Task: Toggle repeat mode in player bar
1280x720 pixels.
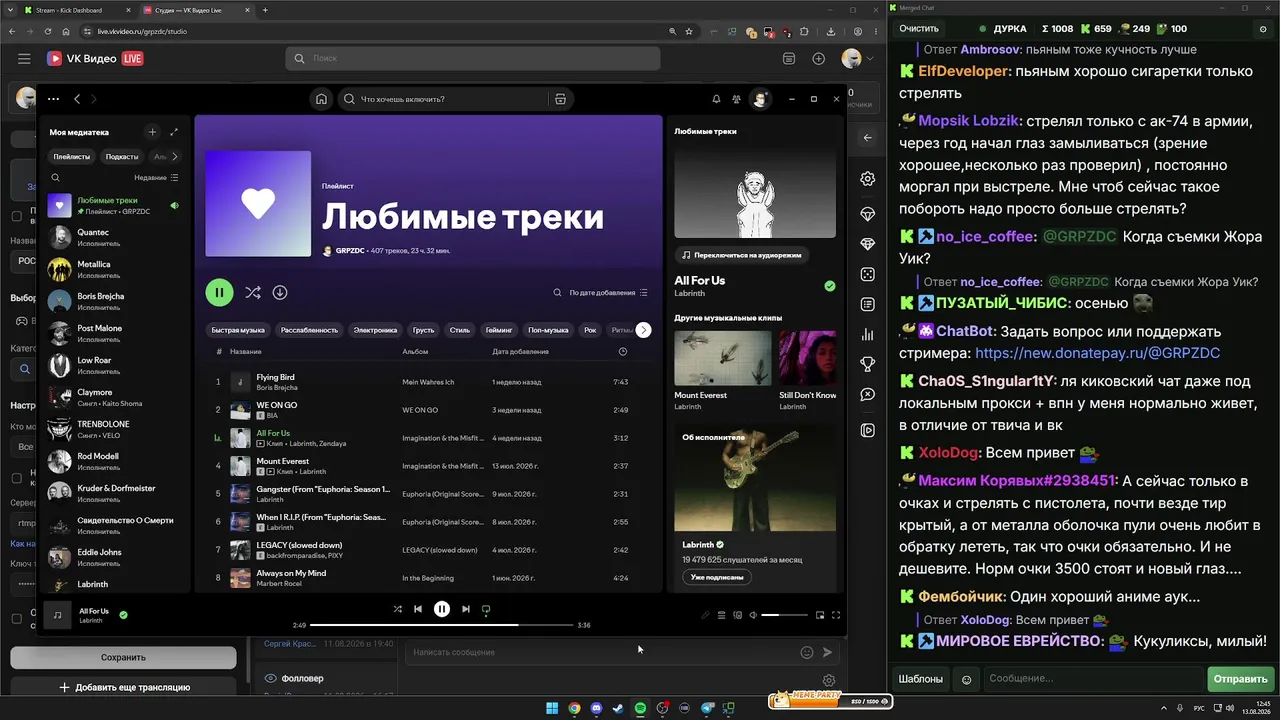Action: (x=486, y=609)
